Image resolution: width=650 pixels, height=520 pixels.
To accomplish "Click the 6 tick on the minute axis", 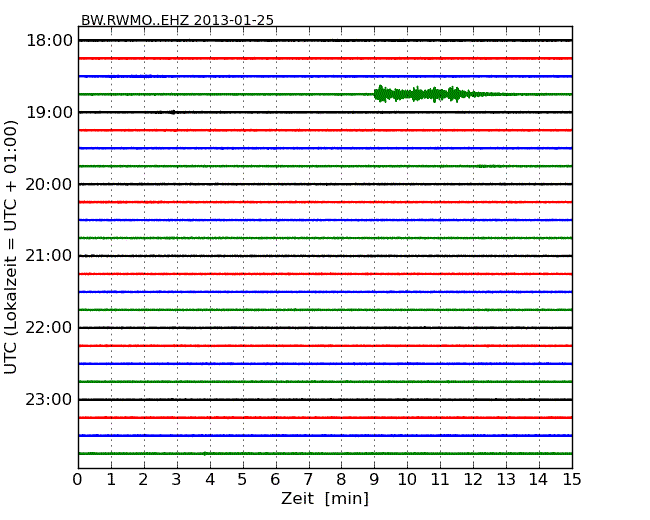I will (x=276, y=480).
